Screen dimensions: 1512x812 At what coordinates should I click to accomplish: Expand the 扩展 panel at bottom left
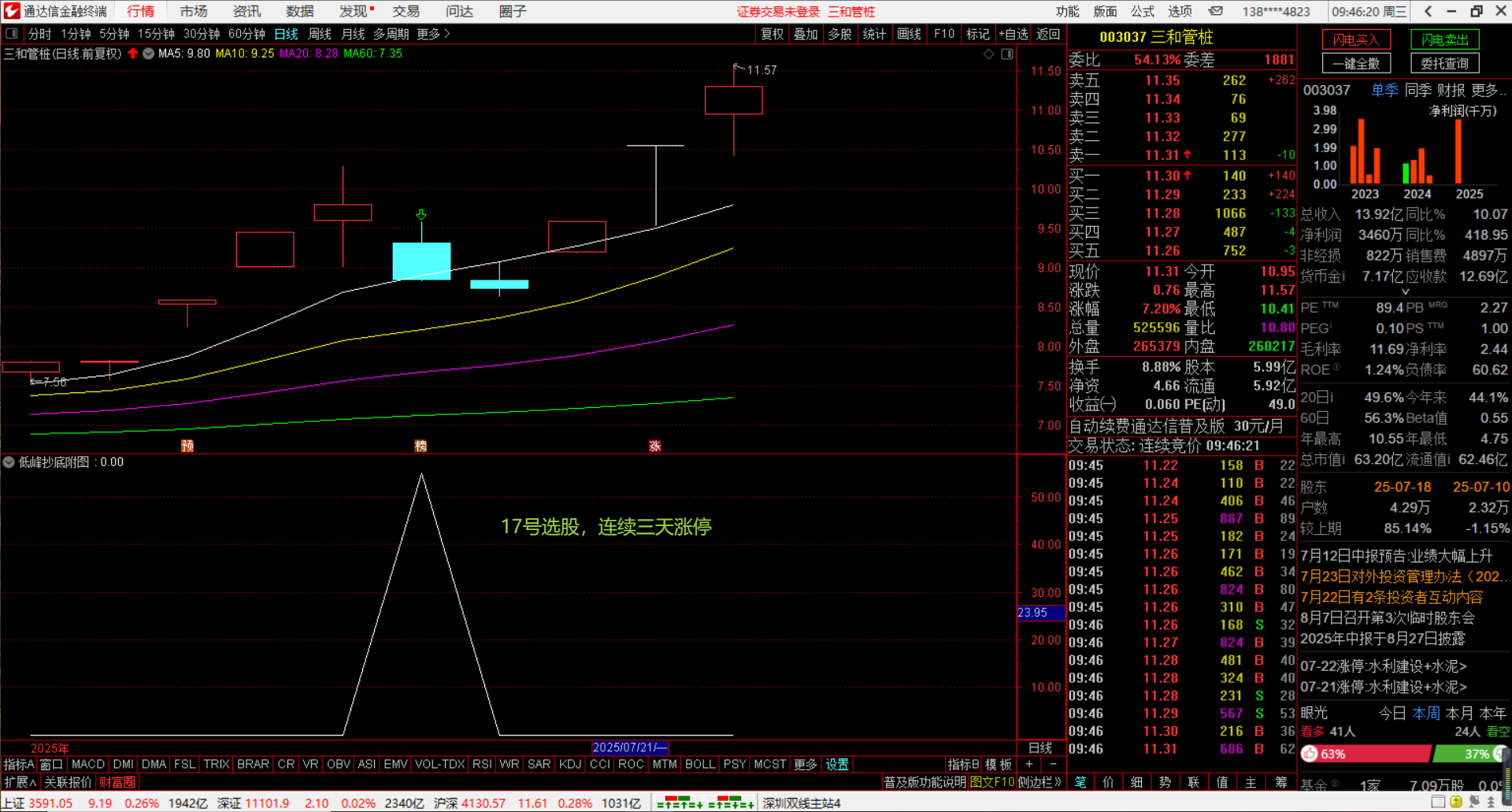20,782
